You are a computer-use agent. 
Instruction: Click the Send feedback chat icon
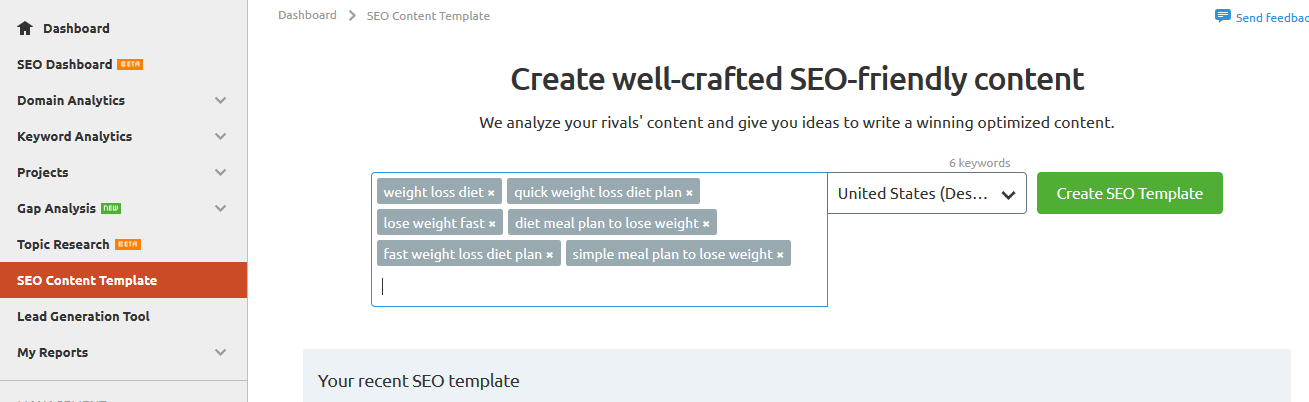click(x=1222, y=16)
